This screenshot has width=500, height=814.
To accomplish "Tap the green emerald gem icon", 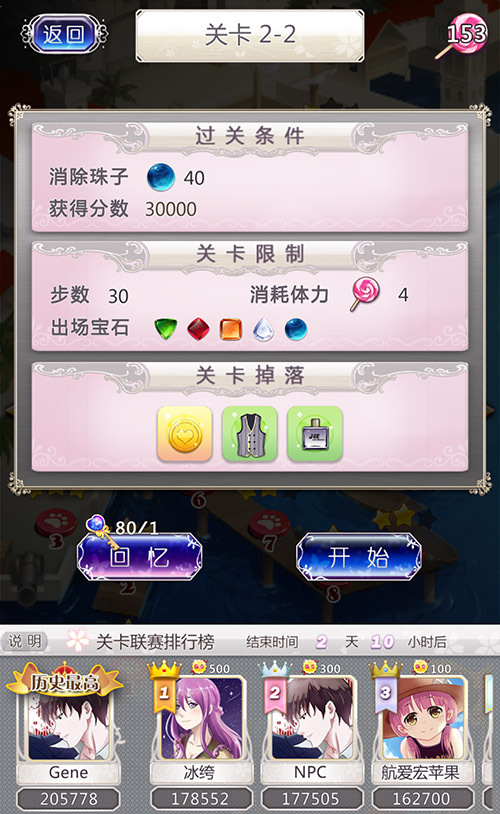I will point(166,329).
